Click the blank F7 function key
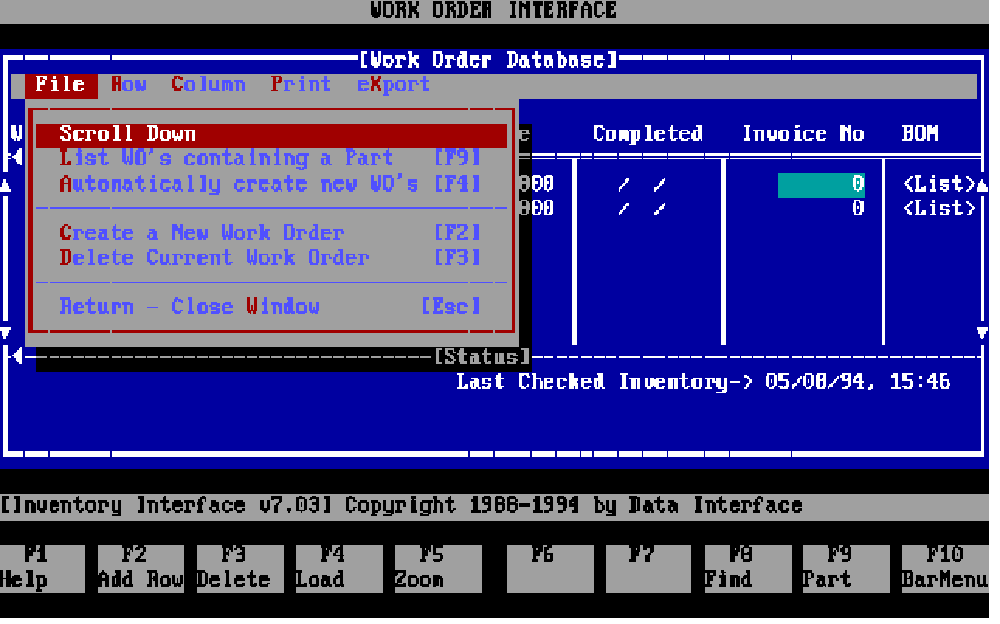1000x624 pixels. point(649,569)
